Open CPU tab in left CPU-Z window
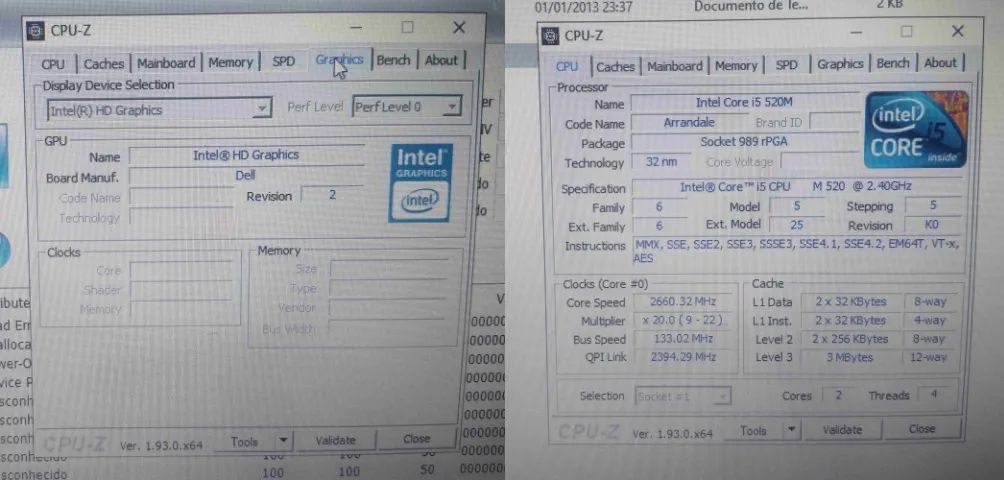This screenshot has height=480, width=1004. (53, 64)
